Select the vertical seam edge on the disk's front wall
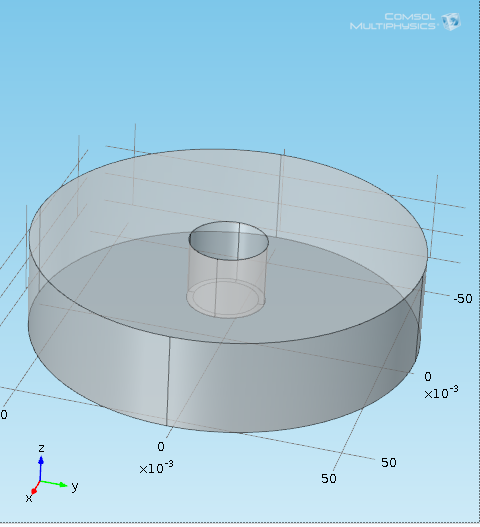 pos(168,381)
